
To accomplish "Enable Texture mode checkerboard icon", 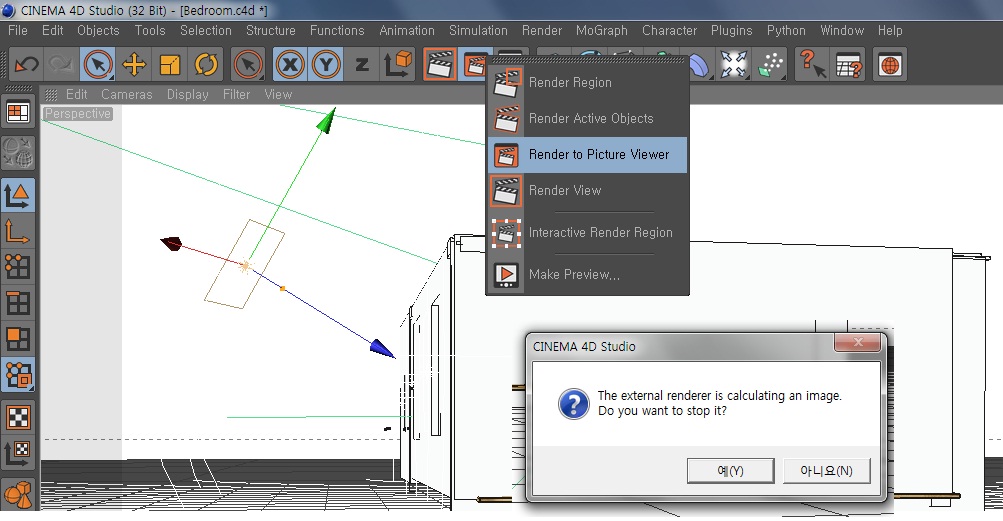I will pyautogui.click(x=17, y=417).
